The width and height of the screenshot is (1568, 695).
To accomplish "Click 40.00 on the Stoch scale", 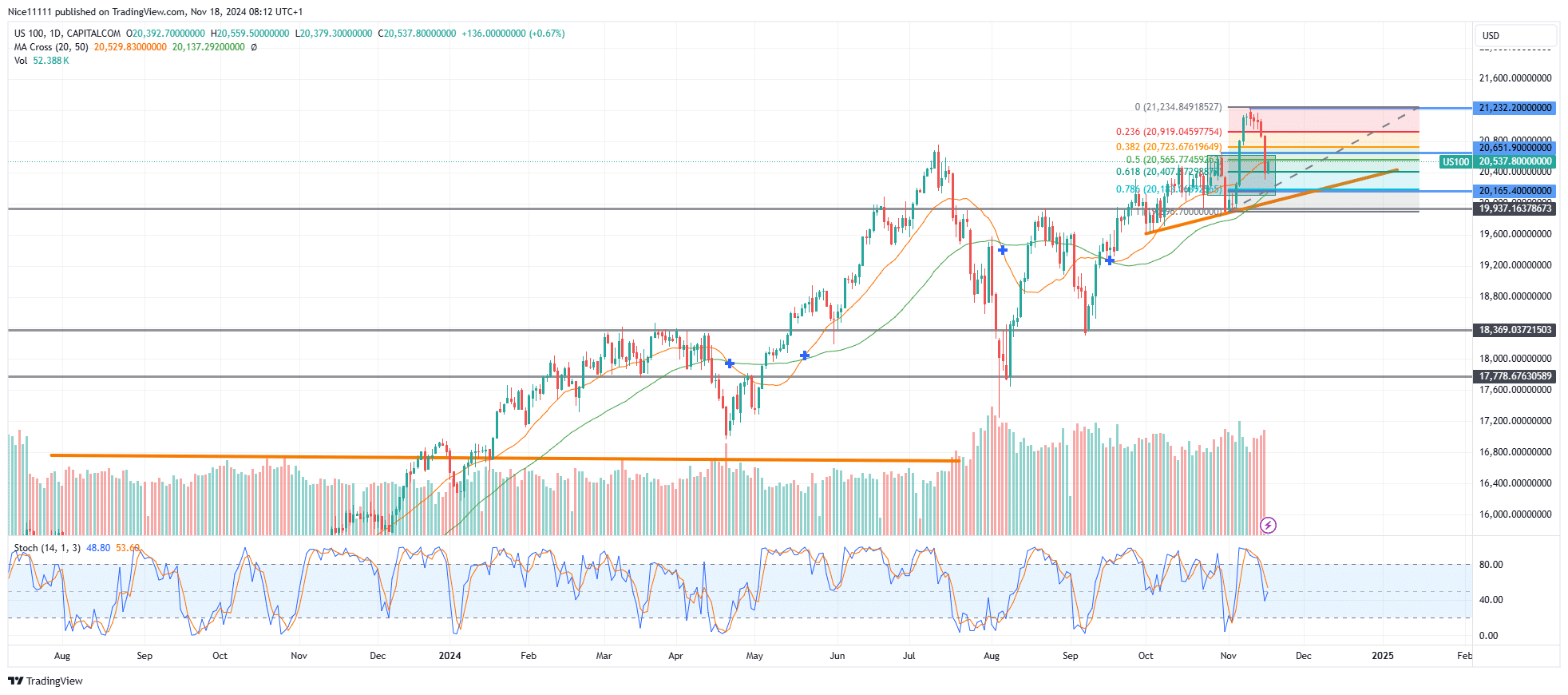I will [1491, 600].
